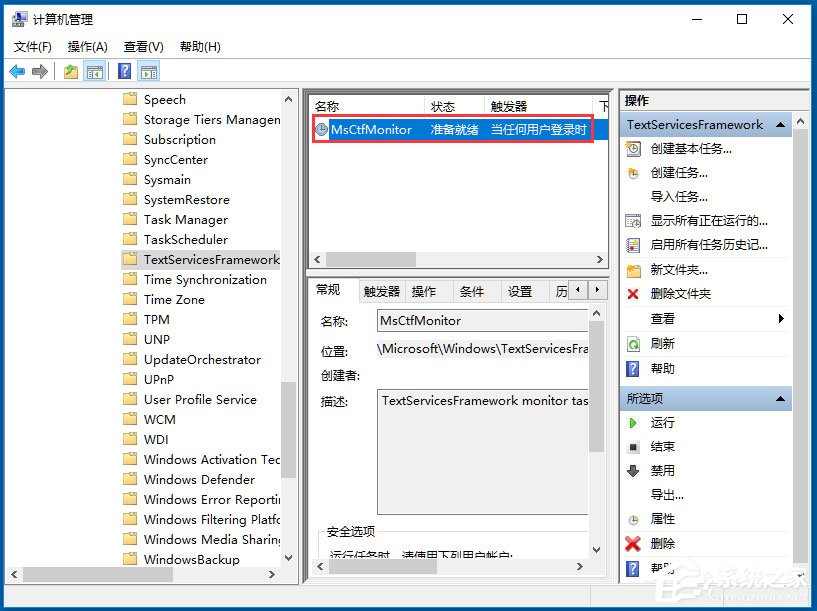Click the 创建任务 (Create Task) icon
The height and width of the screenshot is (611, 817).
632,172
